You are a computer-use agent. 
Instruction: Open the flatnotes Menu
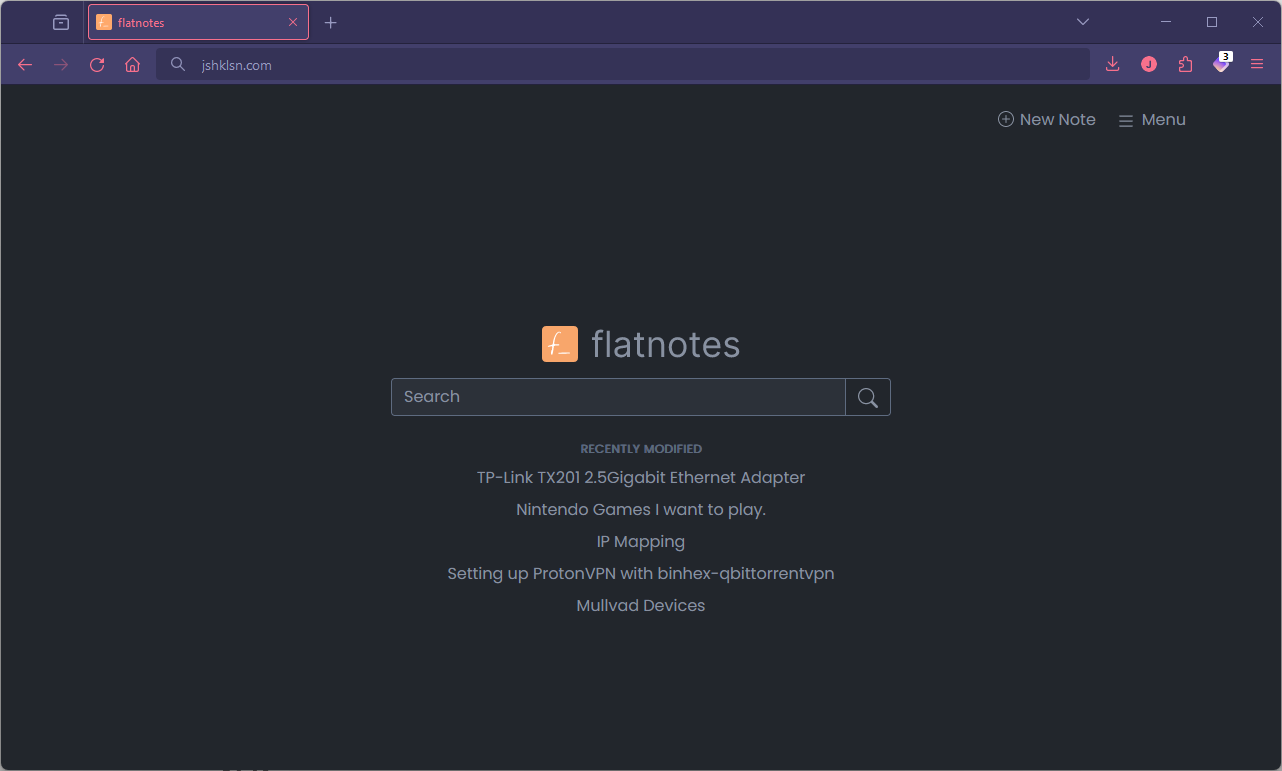click(x=1152, y=120)
